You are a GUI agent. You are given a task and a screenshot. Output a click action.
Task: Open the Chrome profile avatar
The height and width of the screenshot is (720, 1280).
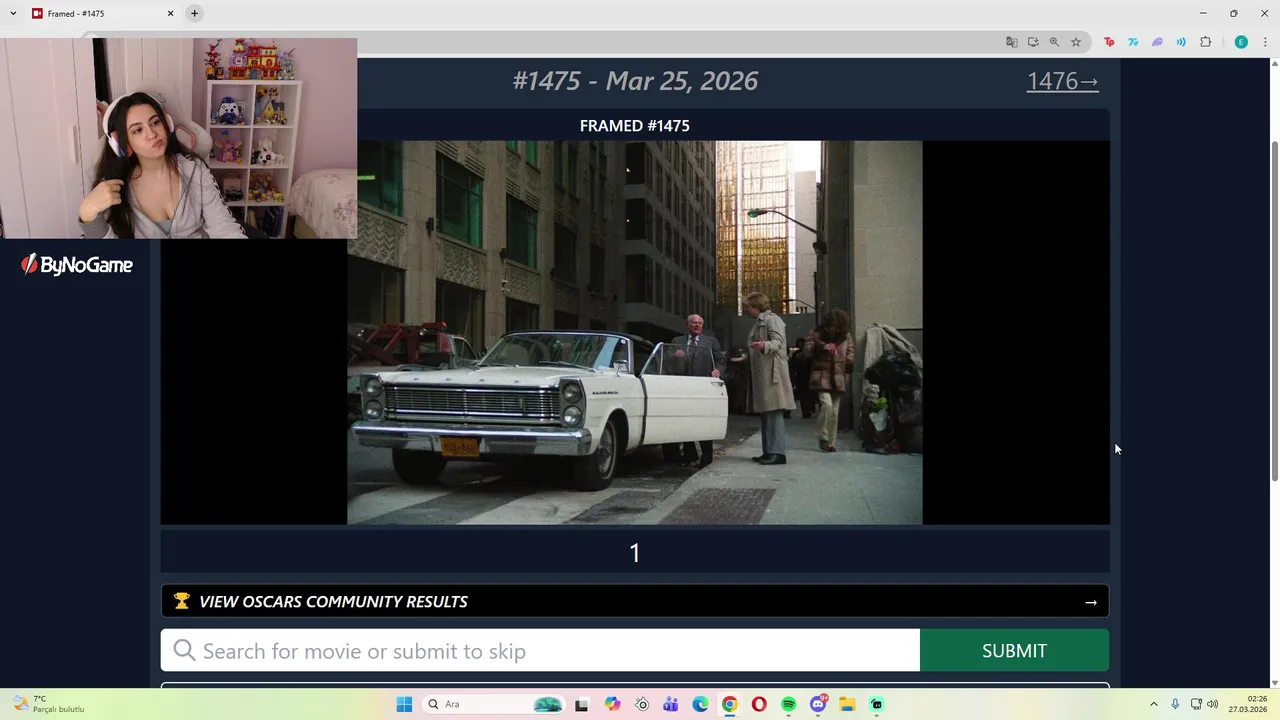(x=1241, y=42)
